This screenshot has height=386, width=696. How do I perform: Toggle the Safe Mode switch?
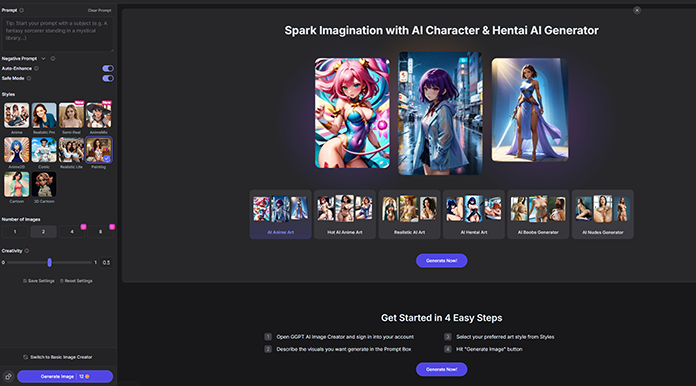pyautogui.click(x=108, y=79)
